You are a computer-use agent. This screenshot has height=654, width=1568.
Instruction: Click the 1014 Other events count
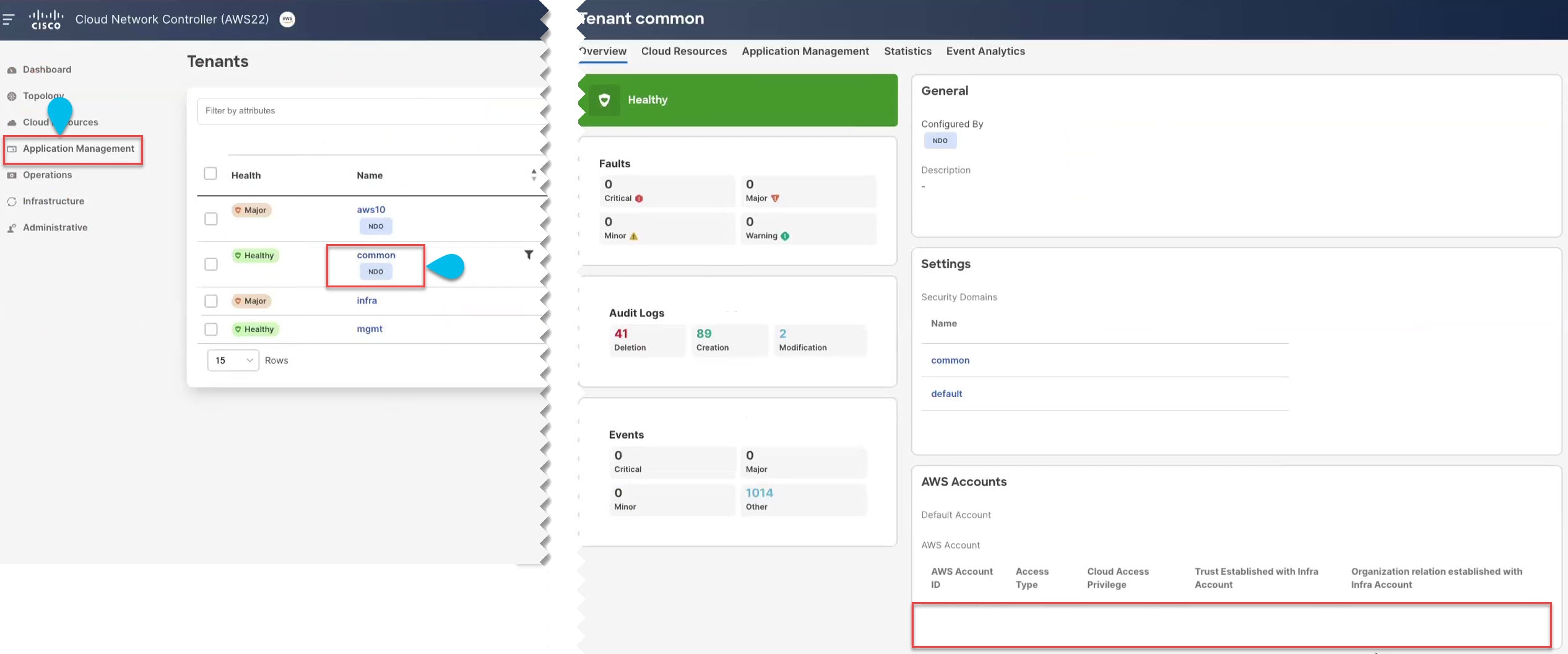[x=760, y=493]
